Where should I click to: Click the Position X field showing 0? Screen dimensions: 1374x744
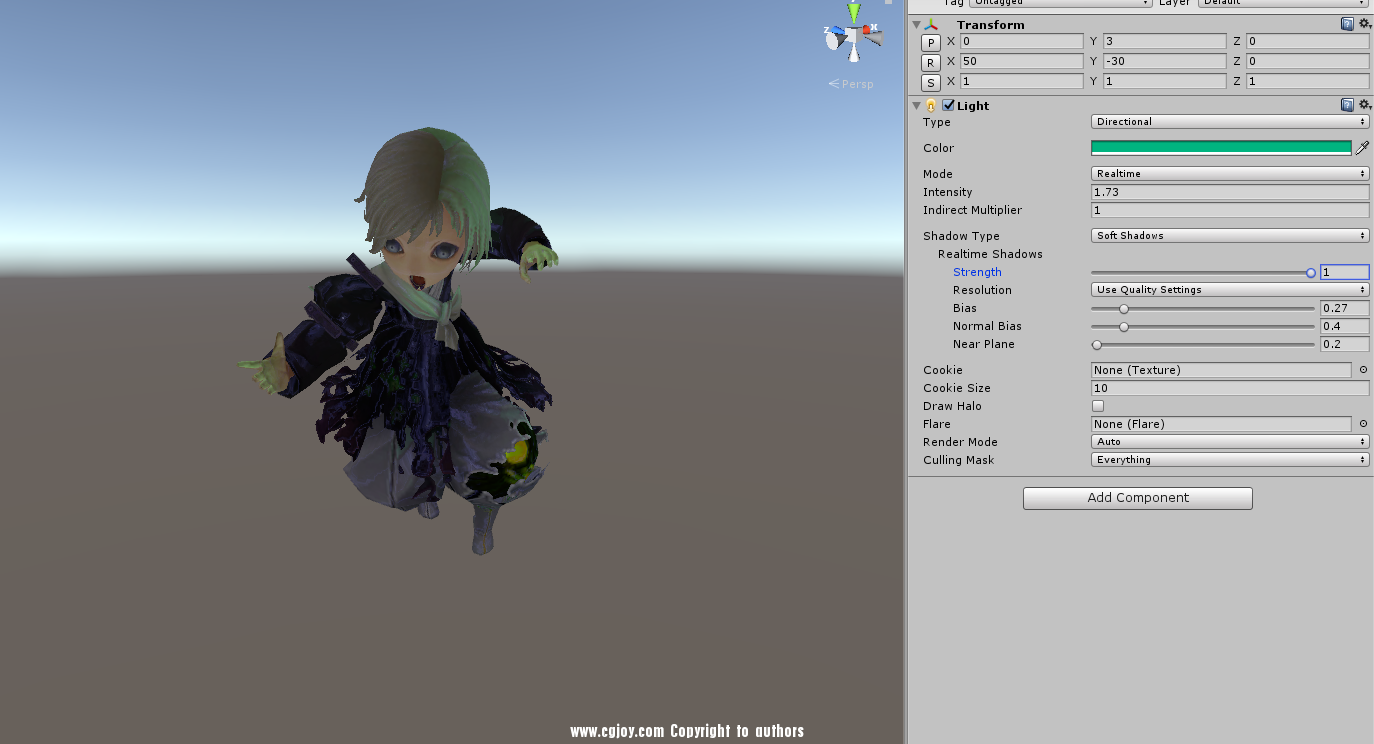point(1021,42)
